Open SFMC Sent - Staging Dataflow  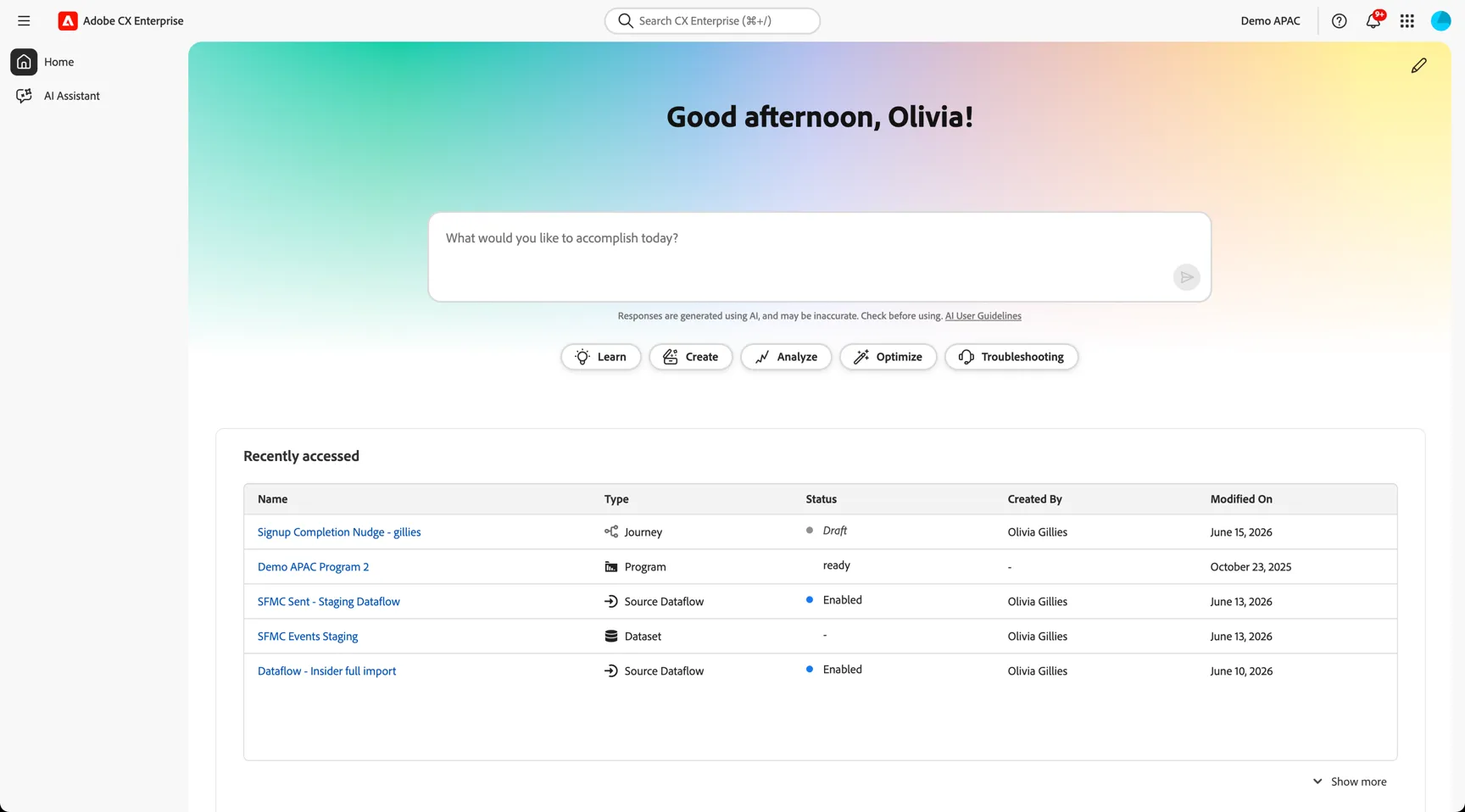[x=328, y=601]
